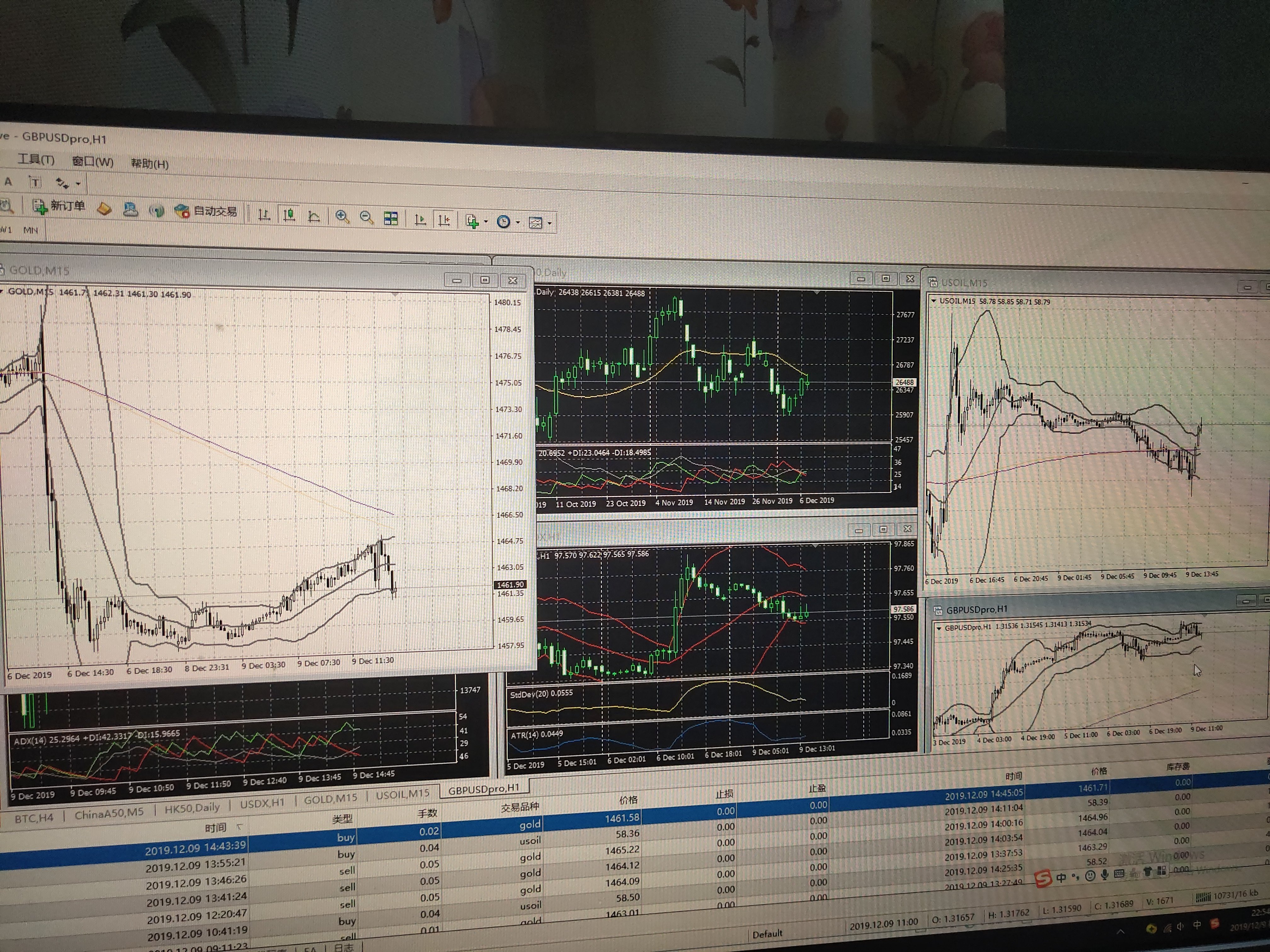This screenshot has width=1270, height=952.
Task: Open the MetaQuotes Language Editor icon
Action: pos(105,209)
